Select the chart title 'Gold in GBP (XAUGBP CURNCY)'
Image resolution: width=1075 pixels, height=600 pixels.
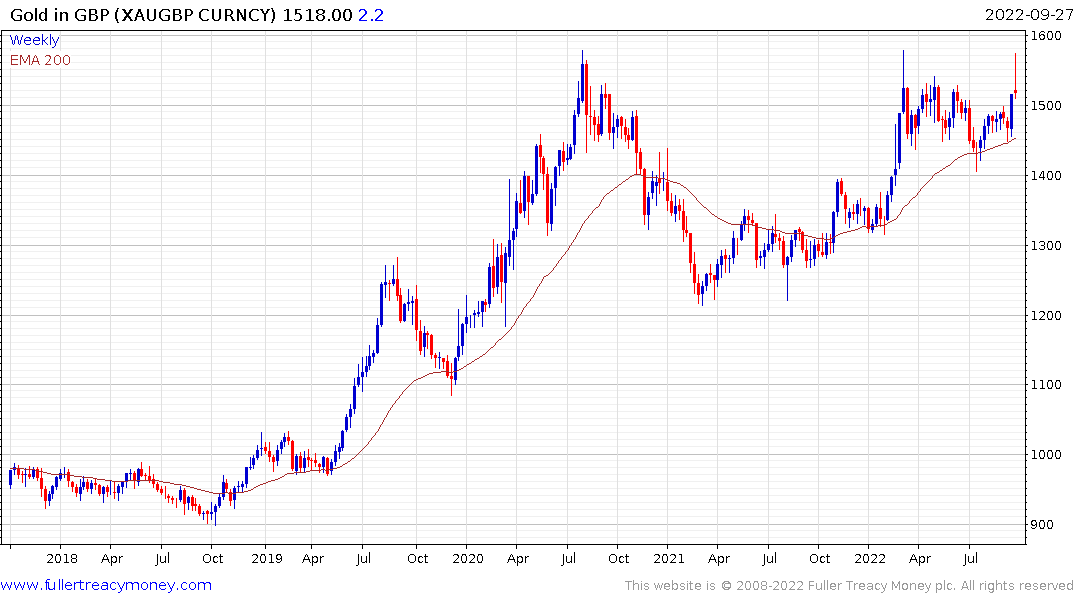[x=143, y=14]
